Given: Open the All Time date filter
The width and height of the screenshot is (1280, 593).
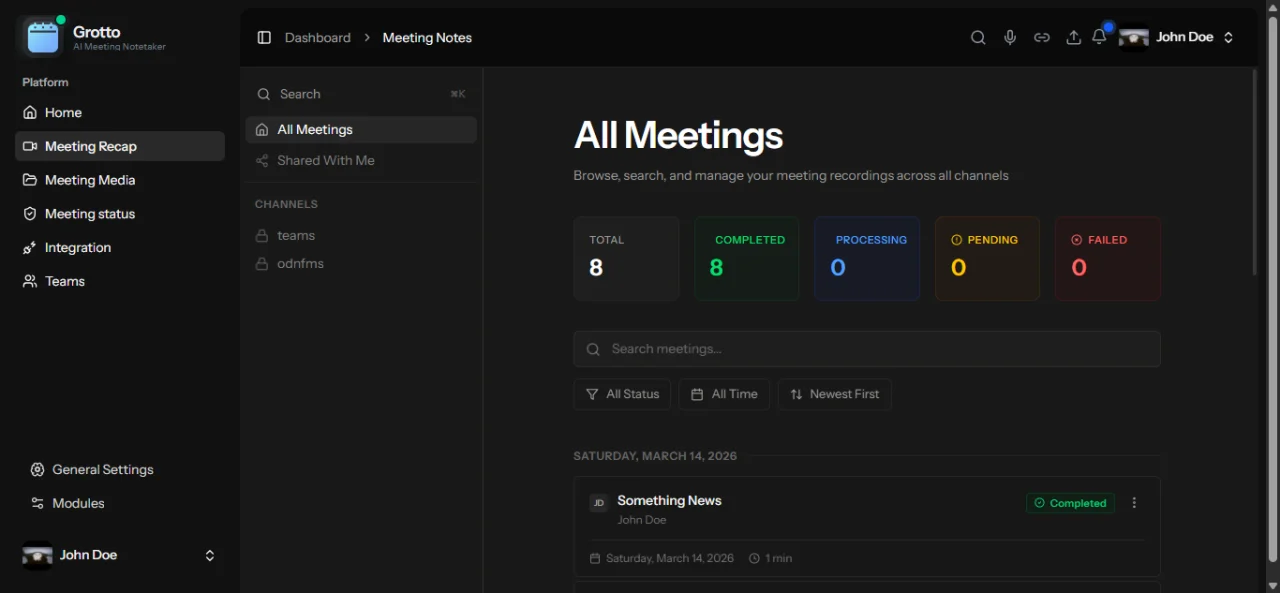Looking at the screenshot, I should pyautogui.click(x=724, y=394).
